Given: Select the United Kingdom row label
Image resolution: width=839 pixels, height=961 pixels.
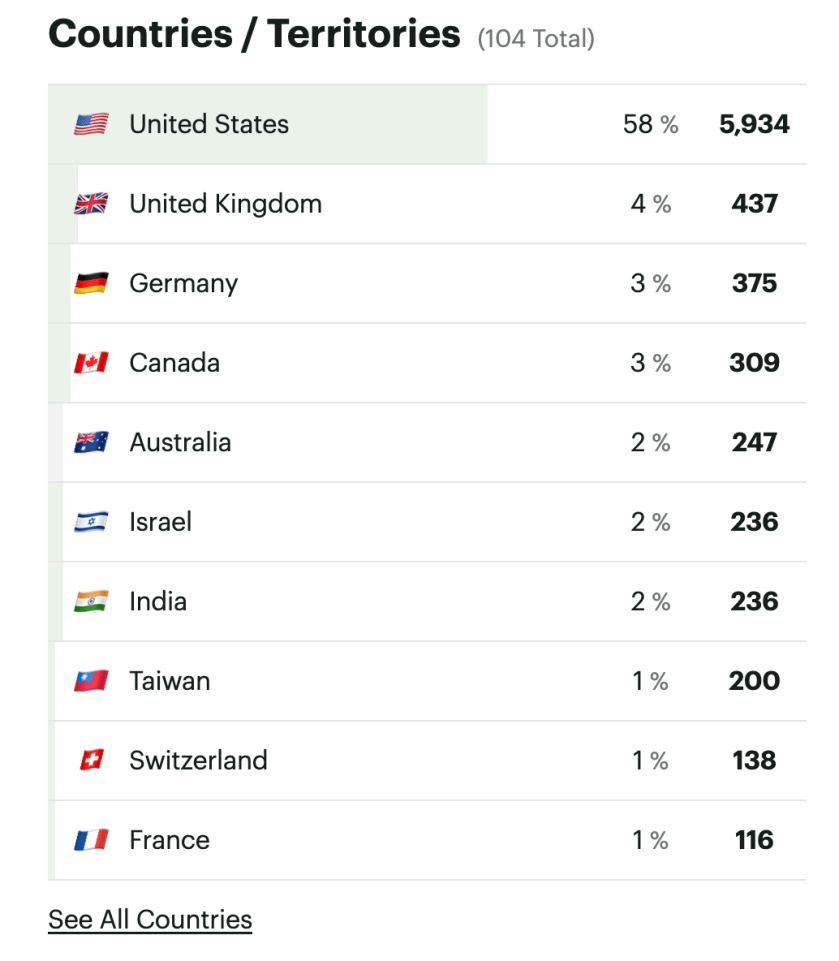Looking at the screenshot, I should tap(225, 204).
